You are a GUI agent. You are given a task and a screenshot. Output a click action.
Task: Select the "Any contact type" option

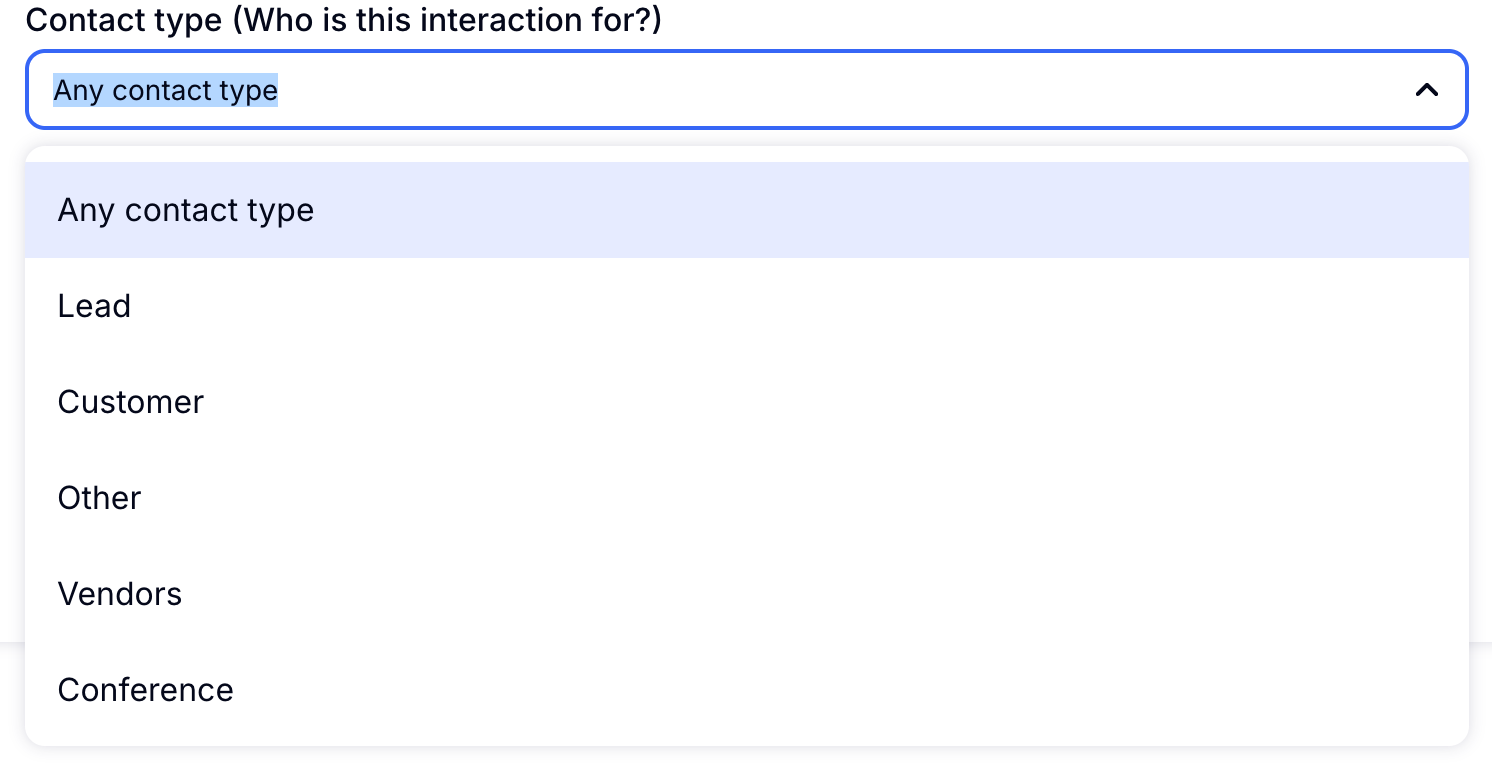click(x=186, y=210)
